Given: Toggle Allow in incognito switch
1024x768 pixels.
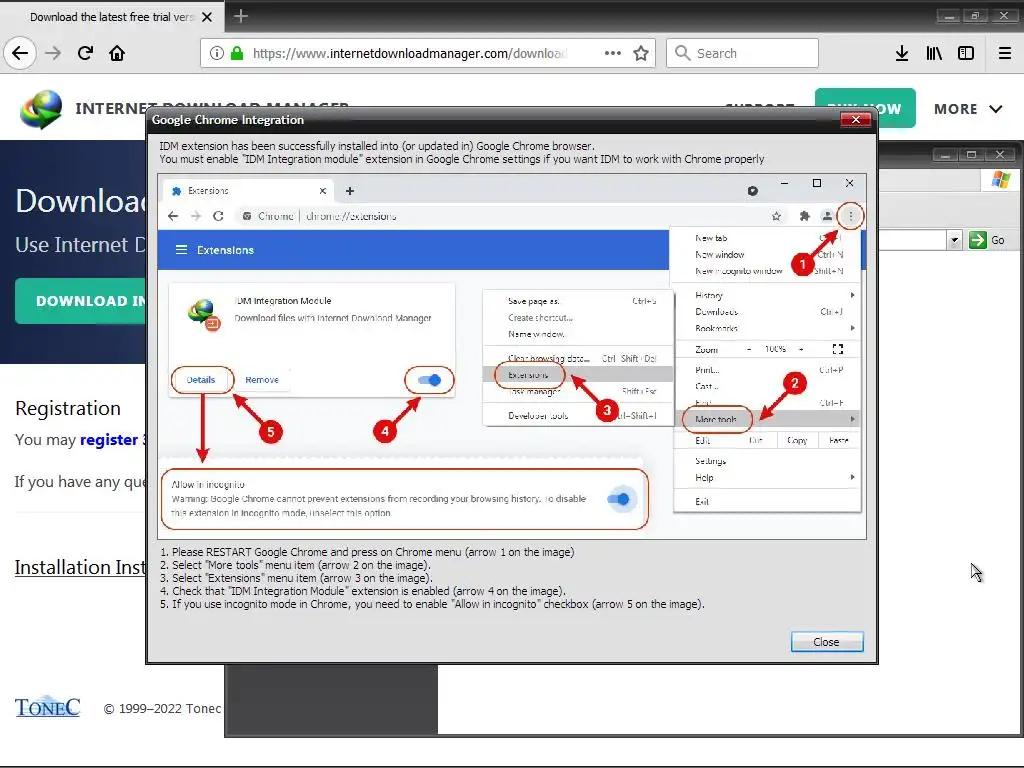Looking at the screenshot, I should [x=618, y=500].
